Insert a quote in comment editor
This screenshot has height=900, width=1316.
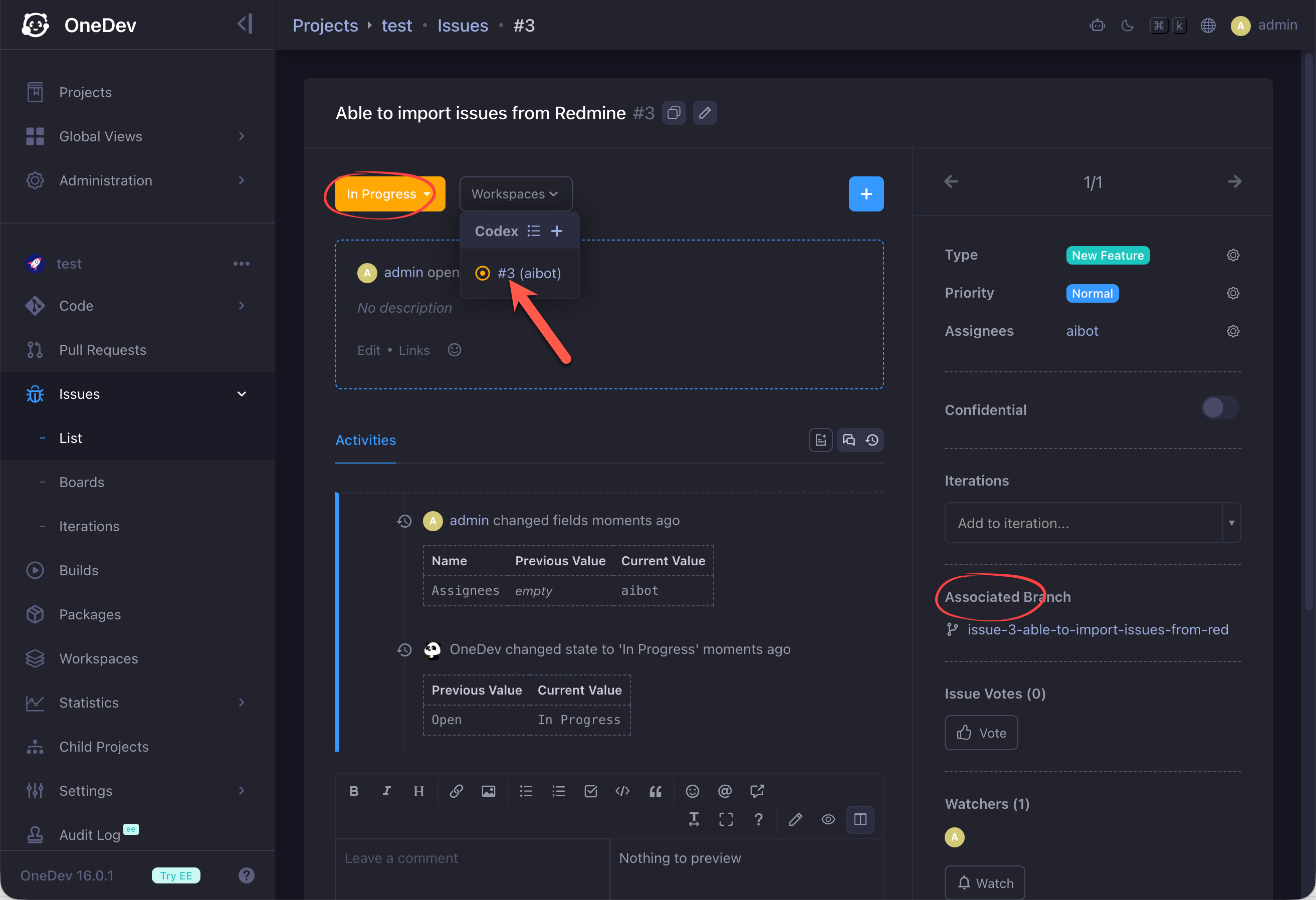(655, 791)
